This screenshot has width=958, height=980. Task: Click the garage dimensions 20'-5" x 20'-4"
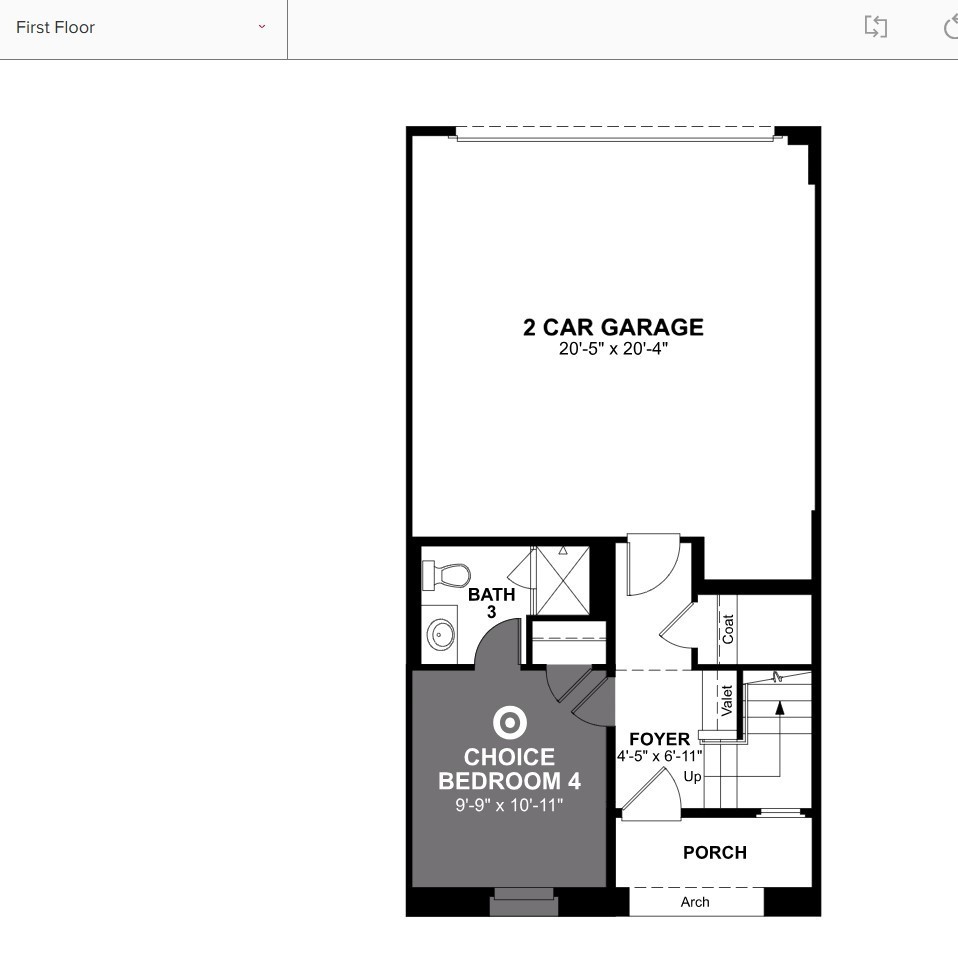613,349
